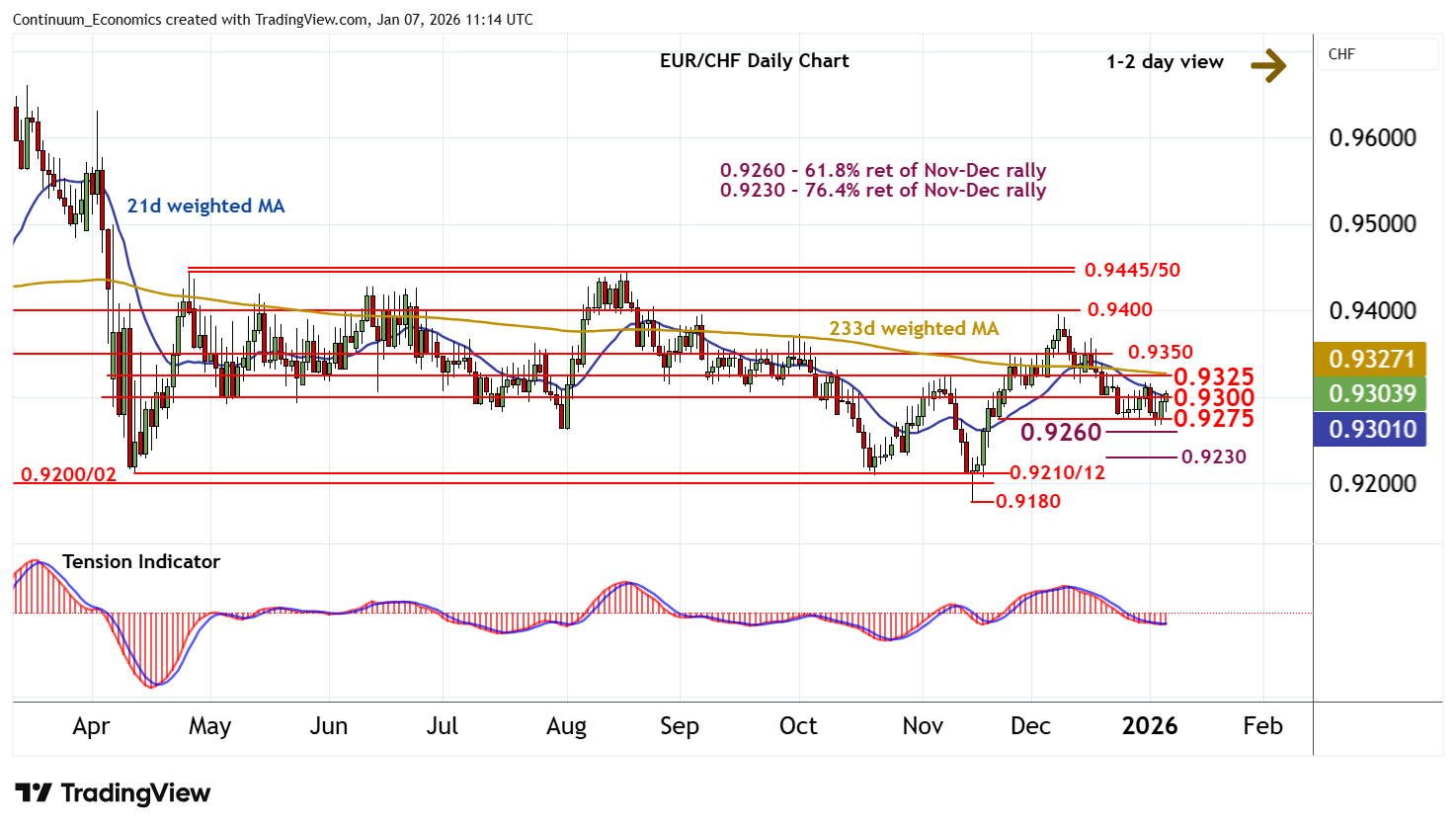1456x830 pixels.
Task: Click the 2026 marker on time axis
Action: click(x=1150, y=726)
